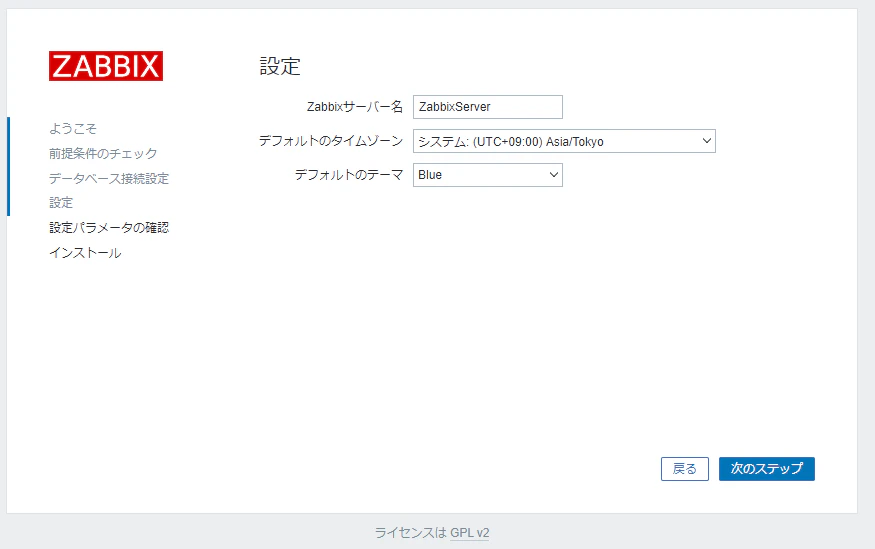Viewport: 875px width, 549px height.
Task: Select the 設定 step in sidebar
Action: 61,203
